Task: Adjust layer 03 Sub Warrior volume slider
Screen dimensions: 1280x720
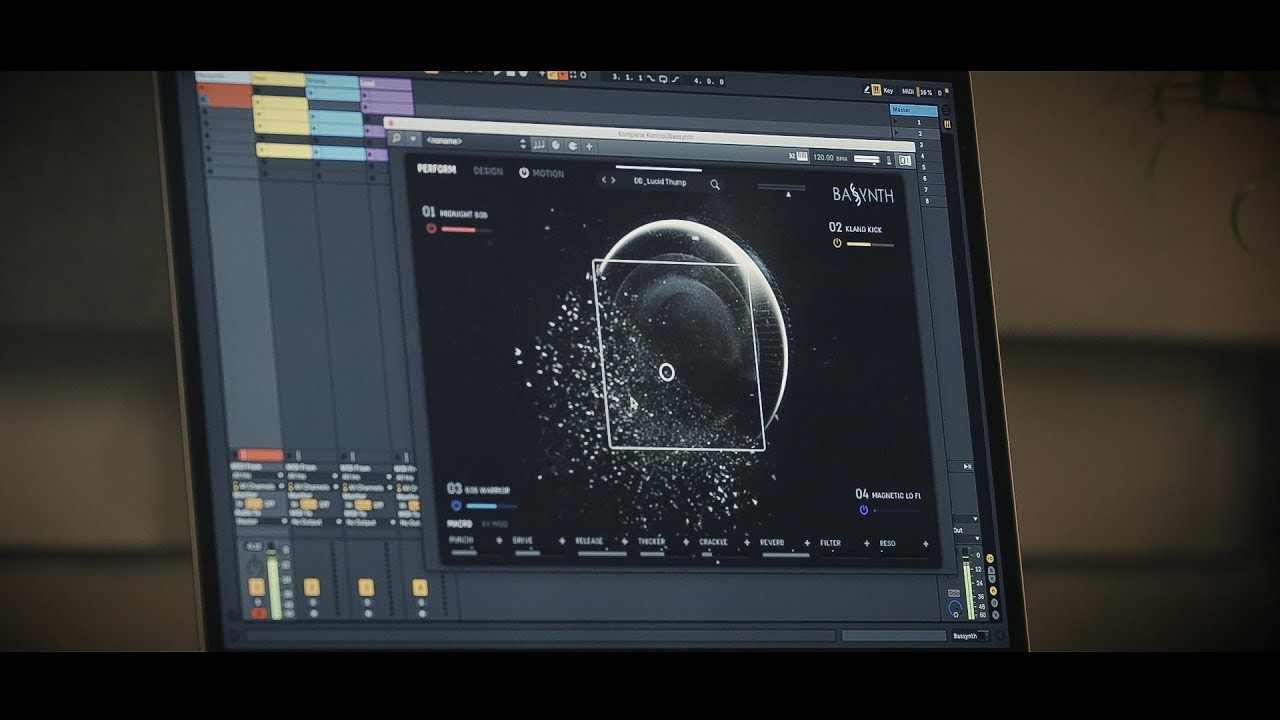Action: tap(491, 506)
